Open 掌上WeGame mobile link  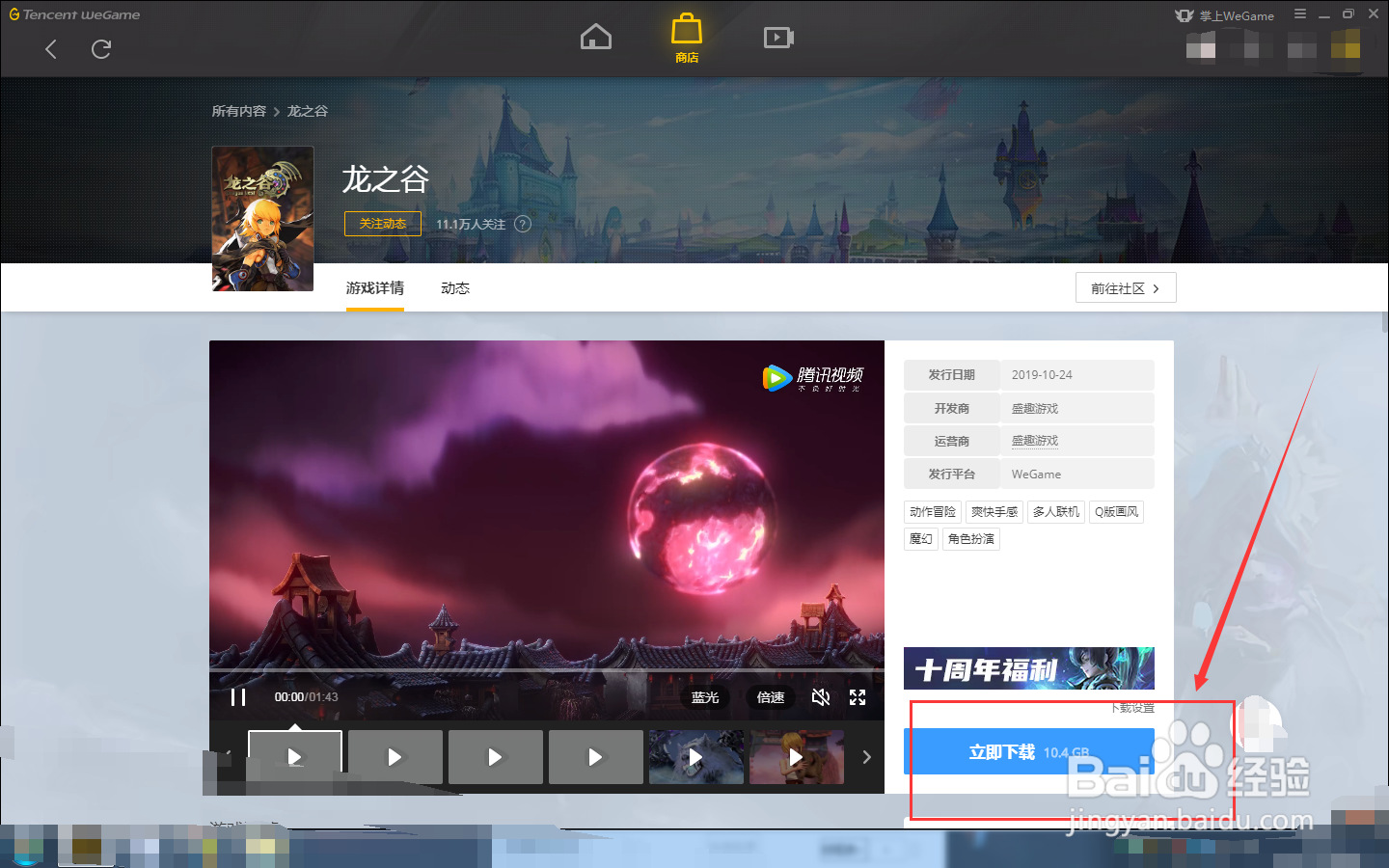(x=1225, y=15)
